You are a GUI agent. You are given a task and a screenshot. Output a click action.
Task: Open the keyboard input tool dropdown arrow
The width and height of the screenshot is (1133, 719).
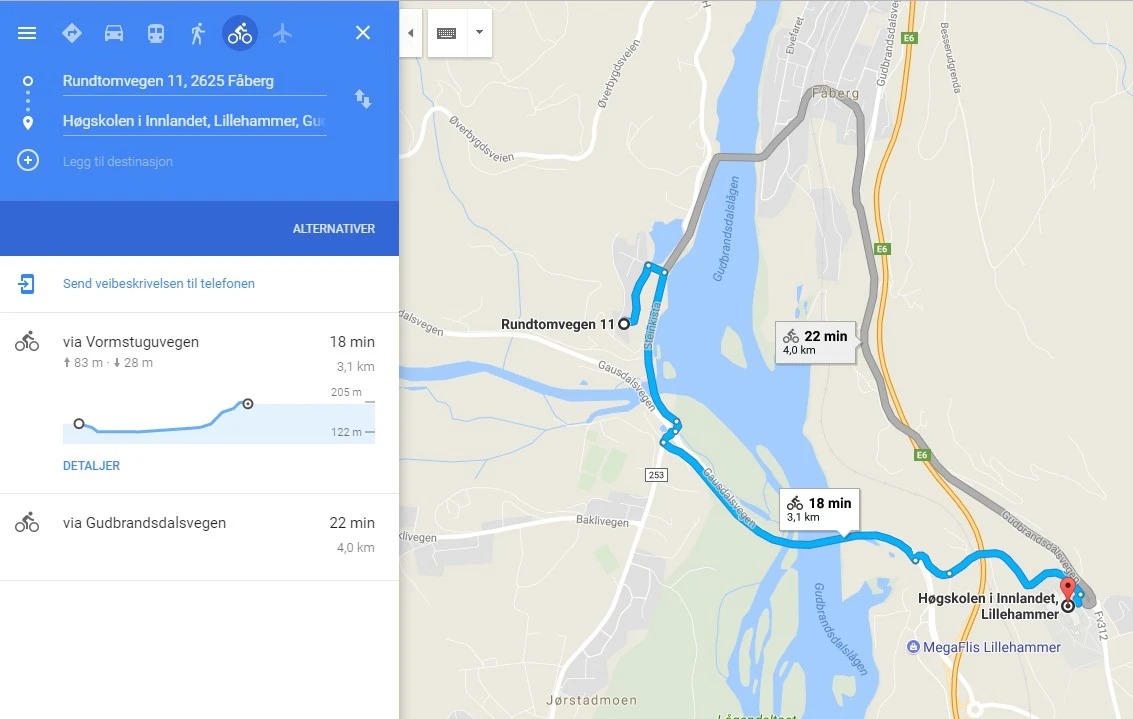coord(479,33)
